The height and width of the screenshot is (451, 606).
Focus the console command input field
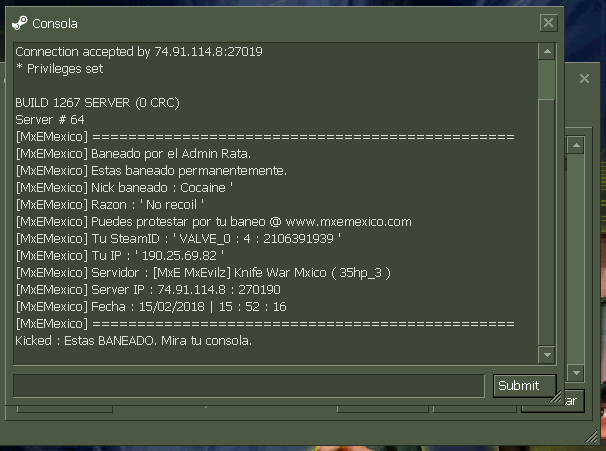click(x=249, y=386)
